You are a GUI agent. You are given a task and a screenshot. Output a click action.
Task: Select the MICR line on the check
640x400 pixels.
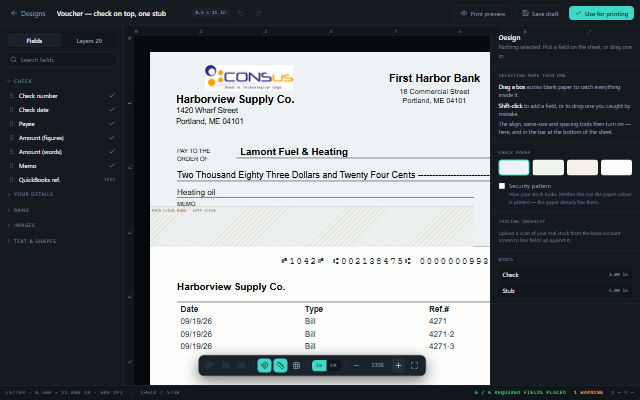coord(385,261)
